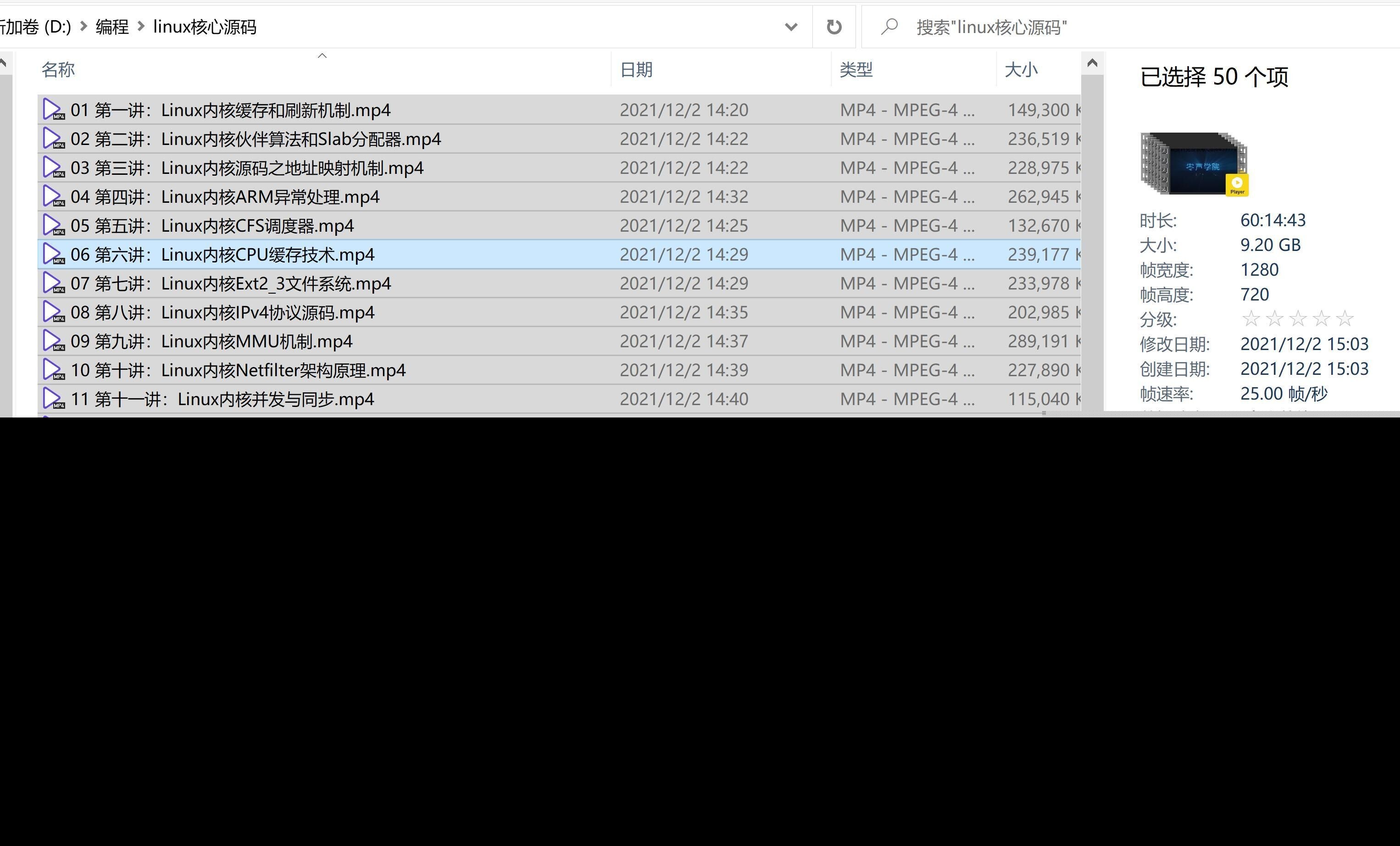
Task: Click size cell 289,191
Action: pyautogui.click(x=1039, y=341)
